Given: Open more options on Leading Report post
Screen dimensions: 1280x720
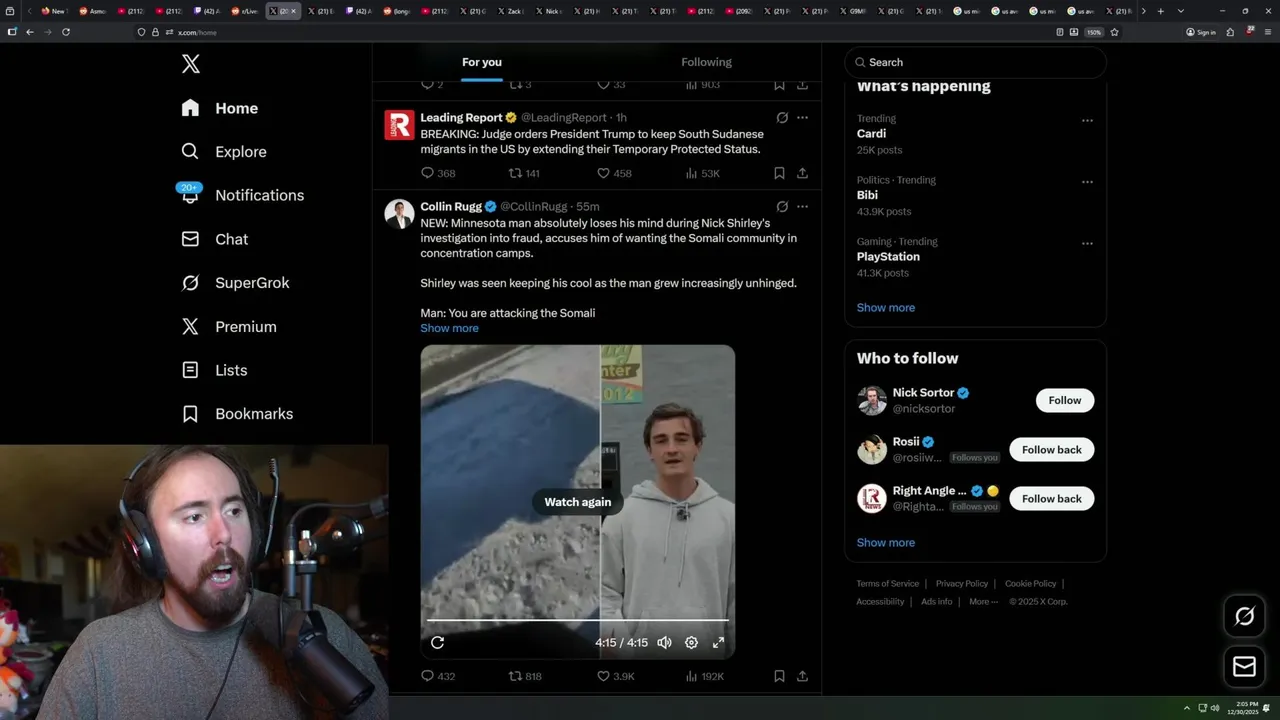Looking at the screenshot, I should coord(802,118).
